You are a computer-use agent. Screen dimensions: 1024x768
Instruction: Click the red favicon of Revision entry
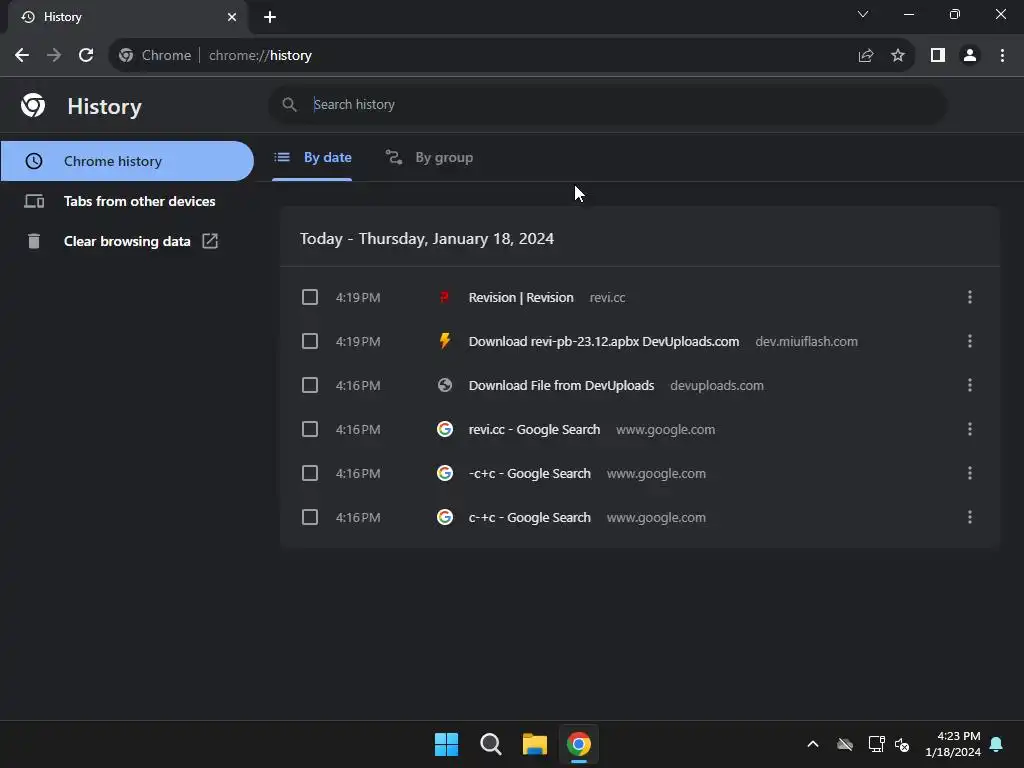click(445, 297)
